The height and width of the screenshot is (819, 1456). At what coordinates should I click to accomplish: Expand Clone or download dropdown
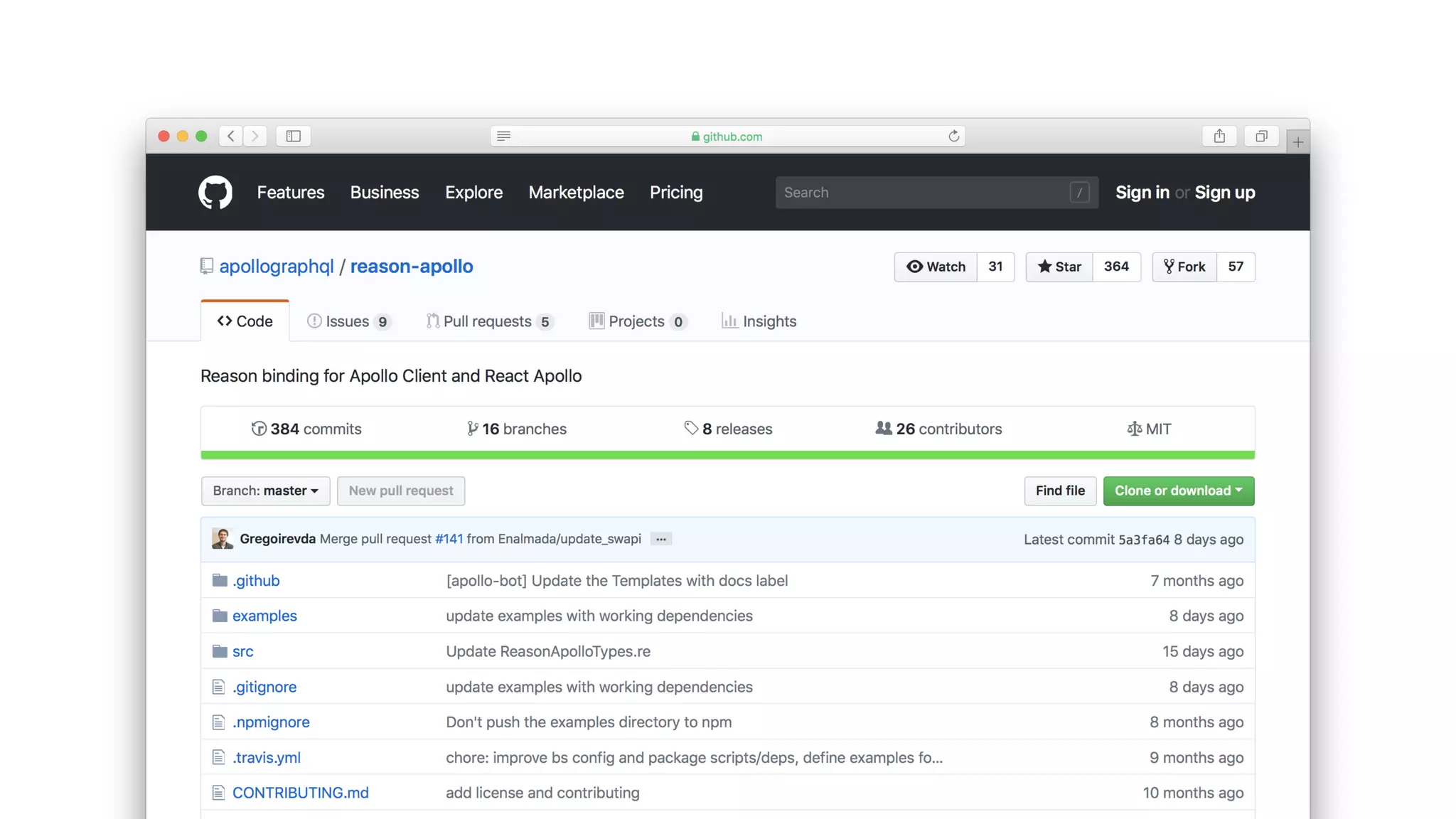tap(1178, 491)
